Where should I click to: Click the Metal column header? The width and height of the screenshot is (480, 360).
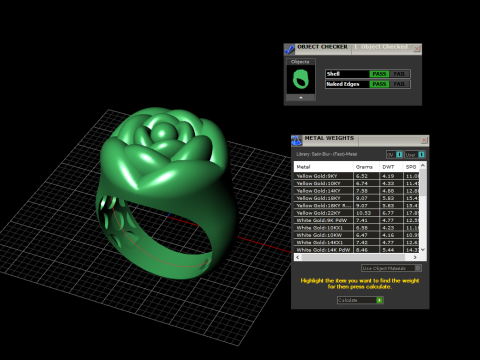coord(323,167)
